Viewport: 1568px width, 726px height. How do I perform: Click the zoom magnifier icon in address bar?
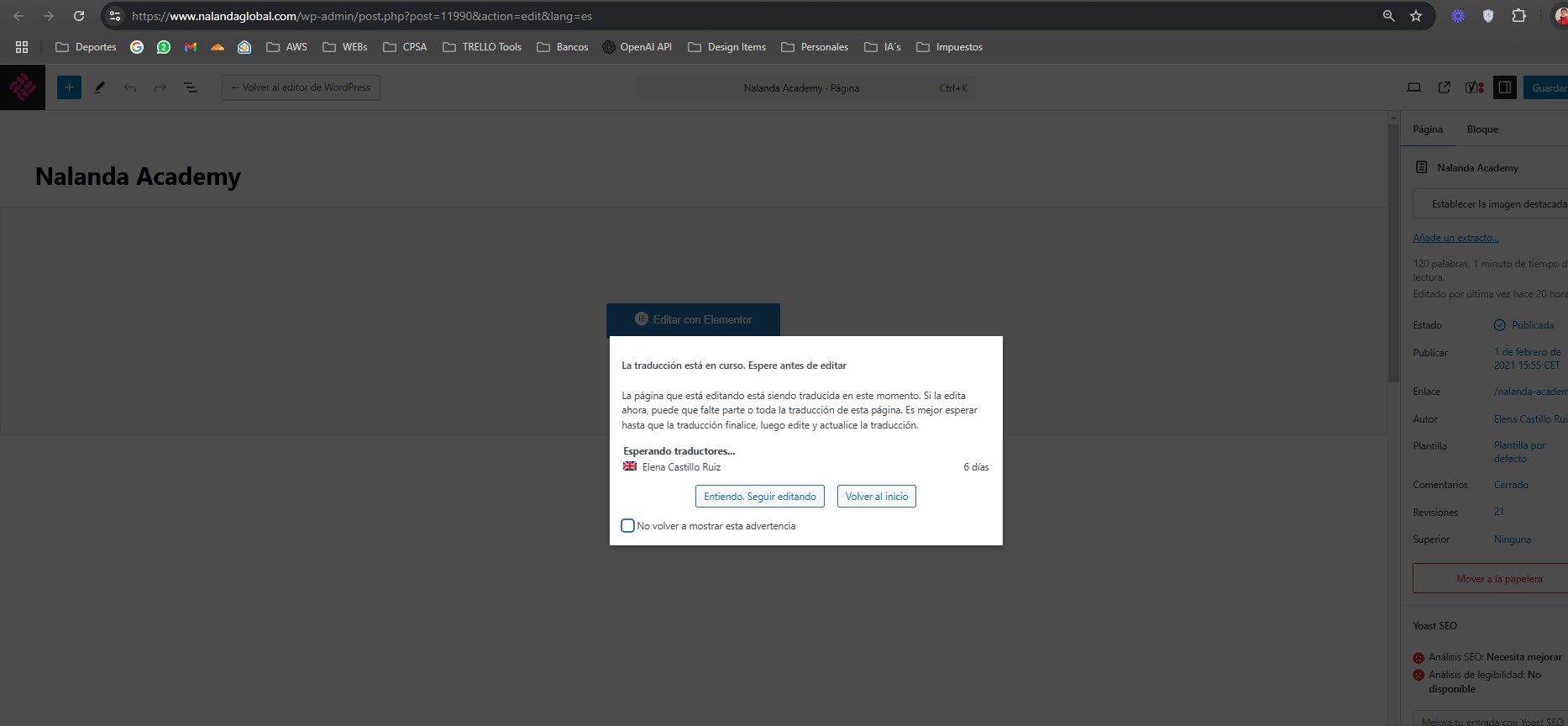coord(1388,16)
